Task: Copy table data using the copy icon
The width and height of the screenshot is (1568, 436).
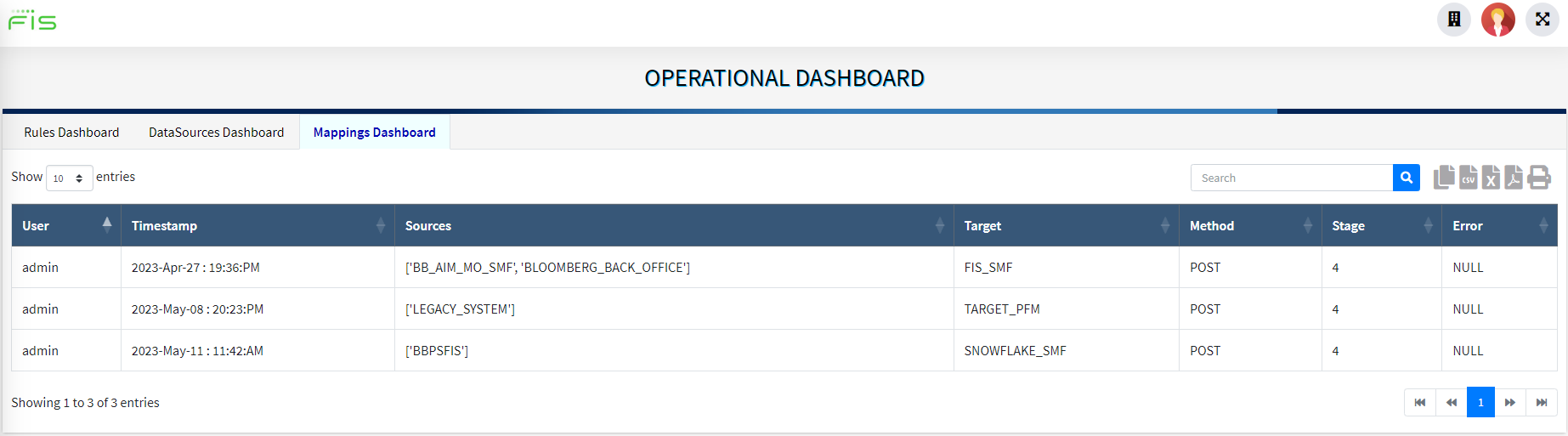Action: click(1444, 178)
